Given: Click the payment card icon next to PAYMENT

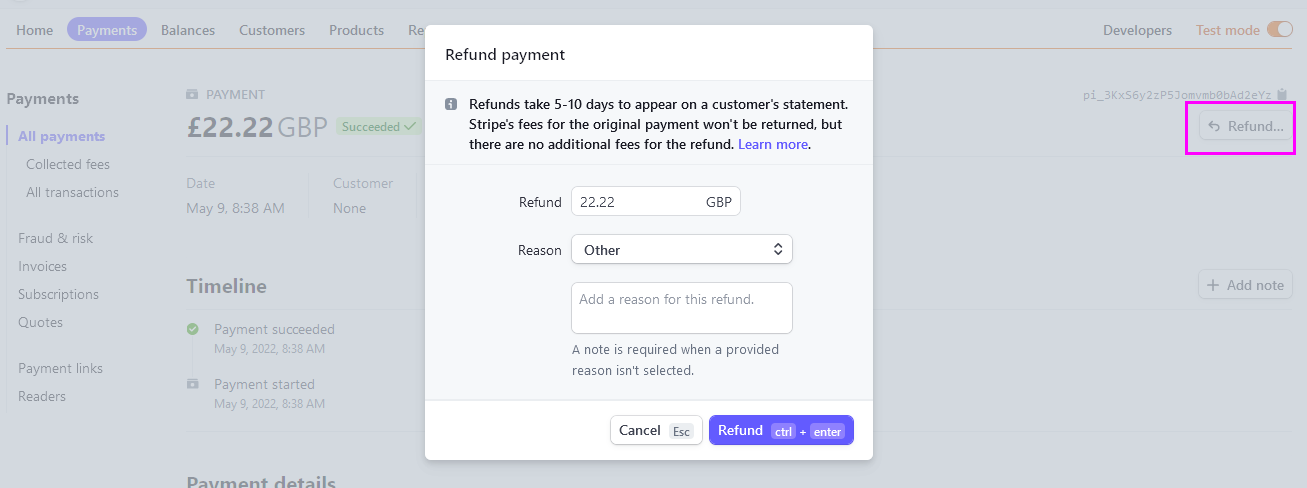Looking at the screenshot, I should click(192, 94).
